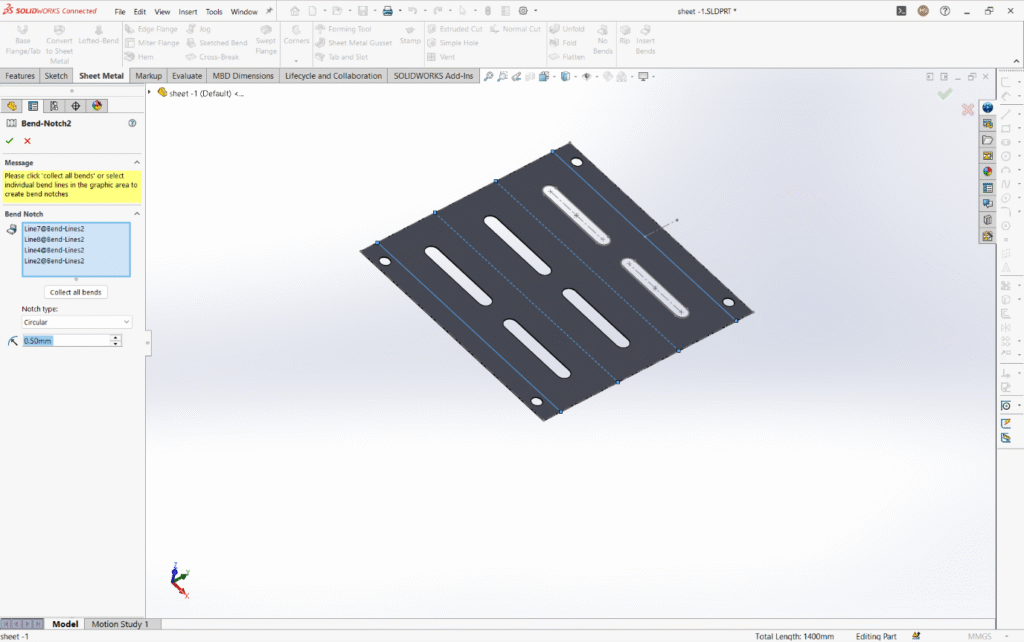The width and height of the screenshot is (1024, 642).
Task: Switch to the Evaluate tab
Action: click(186, 76)
